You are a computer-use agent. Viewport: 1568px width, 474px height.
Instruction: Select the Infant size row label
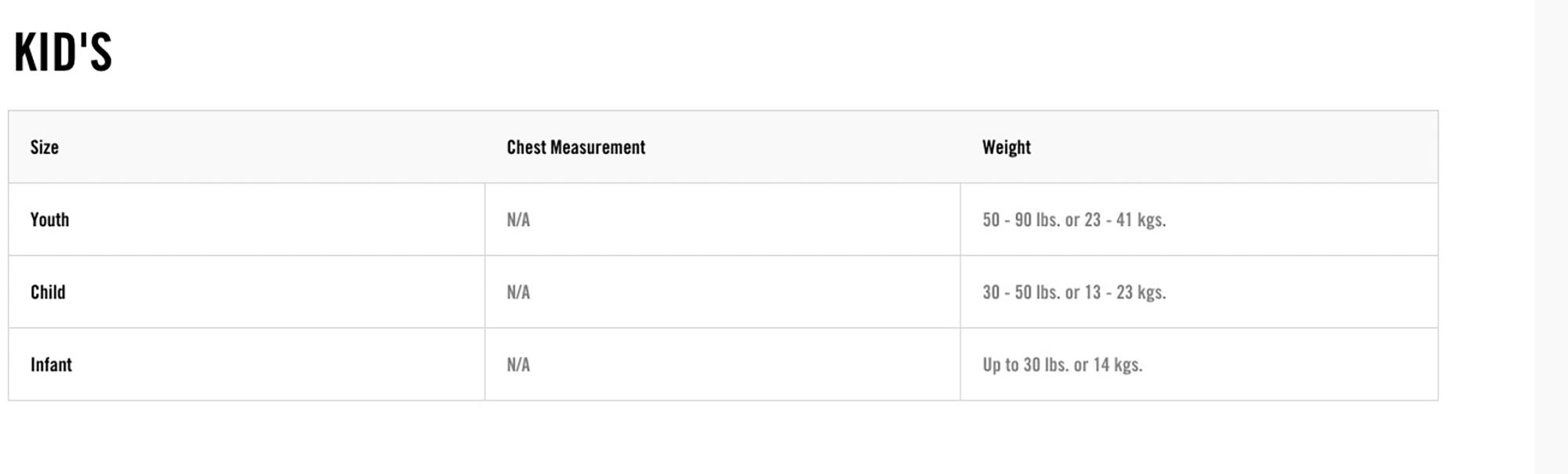(x=51, y=365)
